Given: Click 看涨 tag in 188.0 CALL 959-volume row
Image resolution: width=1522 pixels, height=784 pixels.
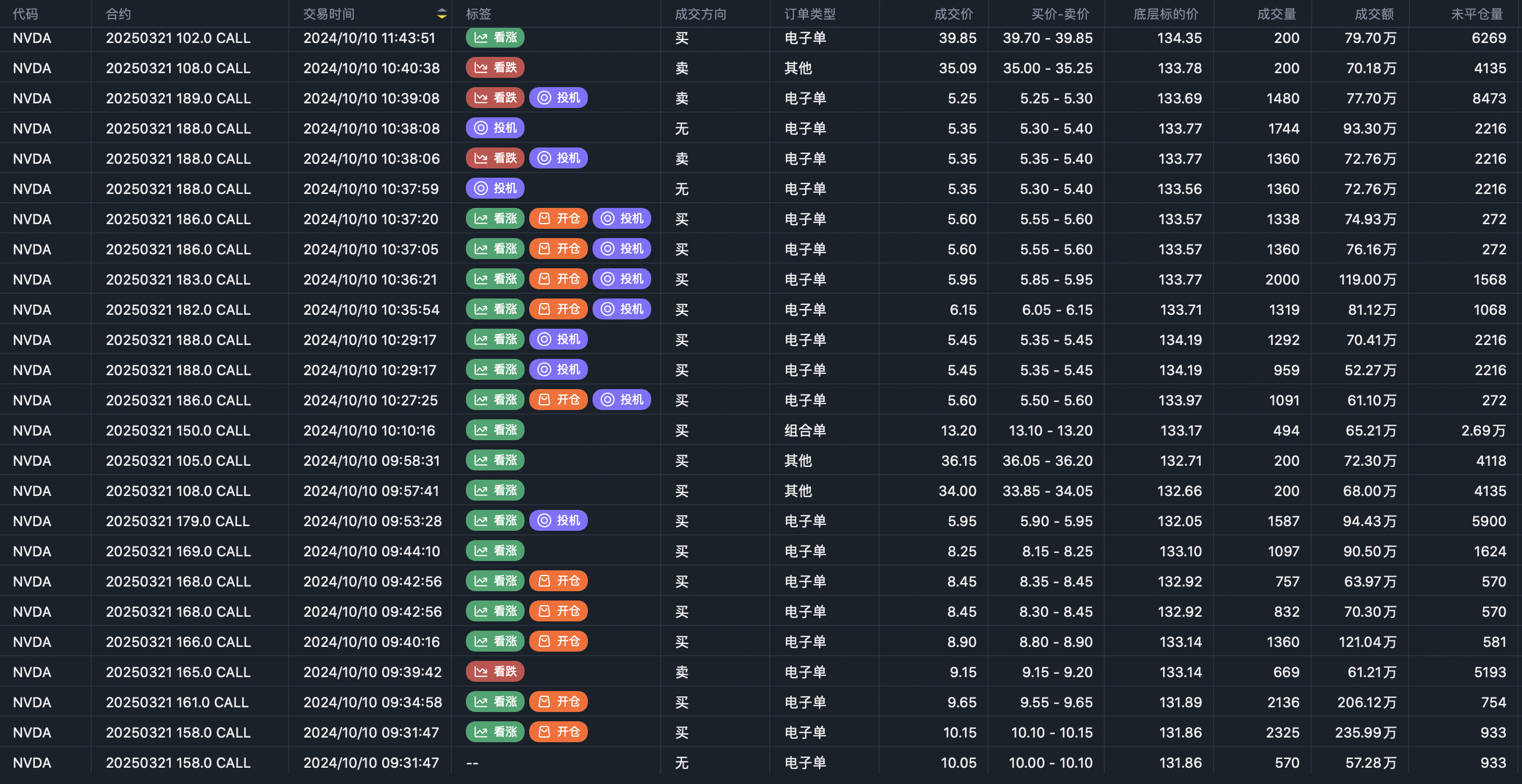Looking at the screenshot, I should tap(495, 369).
